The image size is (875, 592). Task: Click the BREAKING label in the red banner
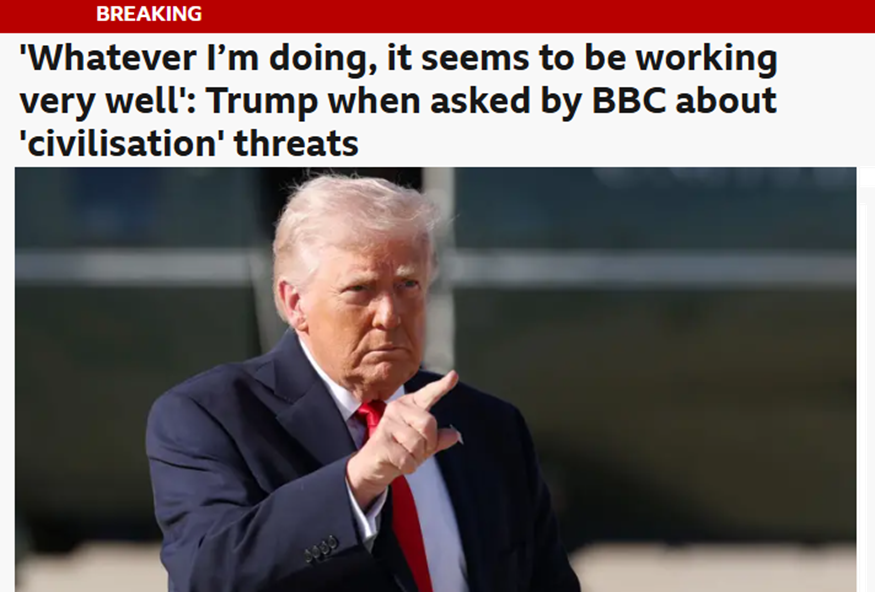click(x=149, y=13)
